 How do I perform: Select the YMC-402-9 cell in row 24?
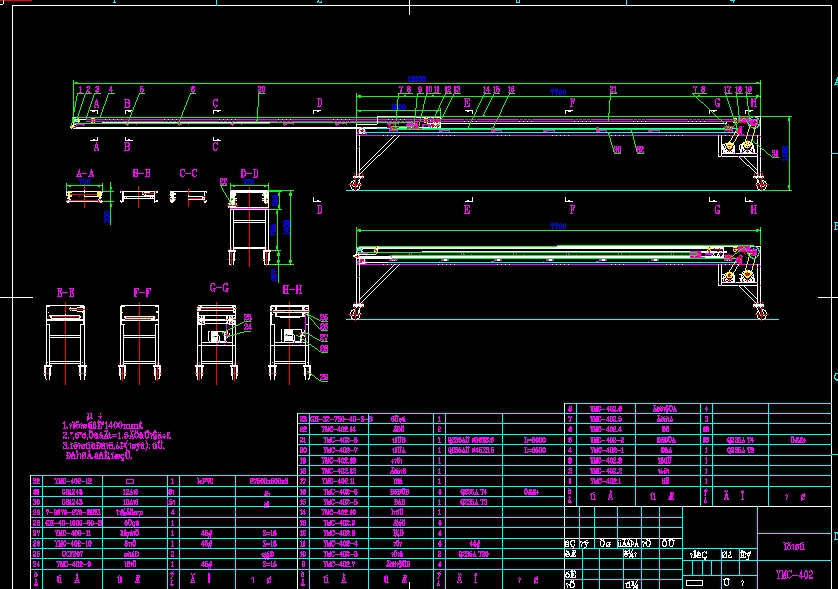click(x=73, y=564)
